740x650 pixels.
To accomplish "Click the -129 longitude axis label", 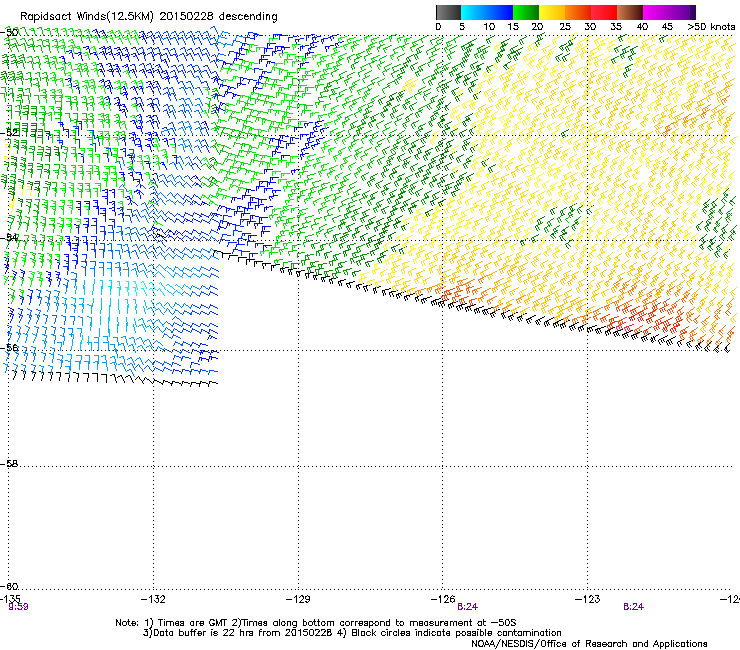I will [x=298, y=599].
